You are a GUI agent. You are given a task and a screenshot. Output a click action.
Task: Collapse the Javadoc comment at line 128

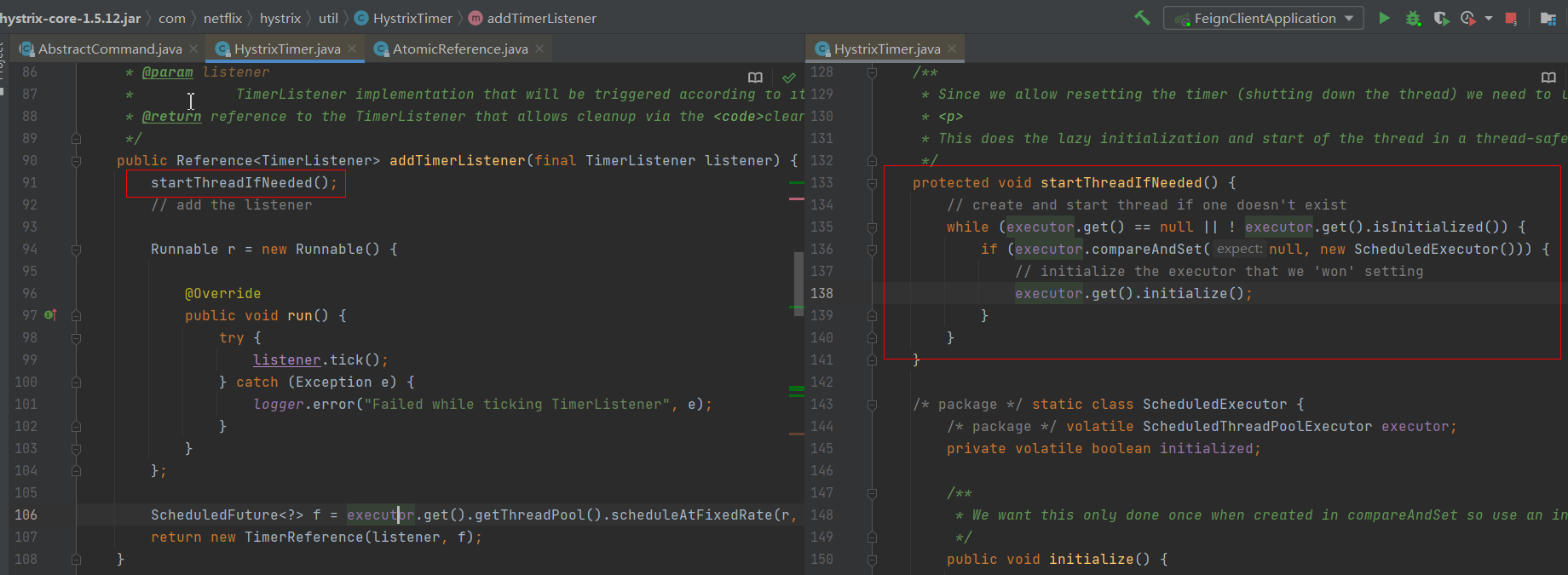click(872, 72)
